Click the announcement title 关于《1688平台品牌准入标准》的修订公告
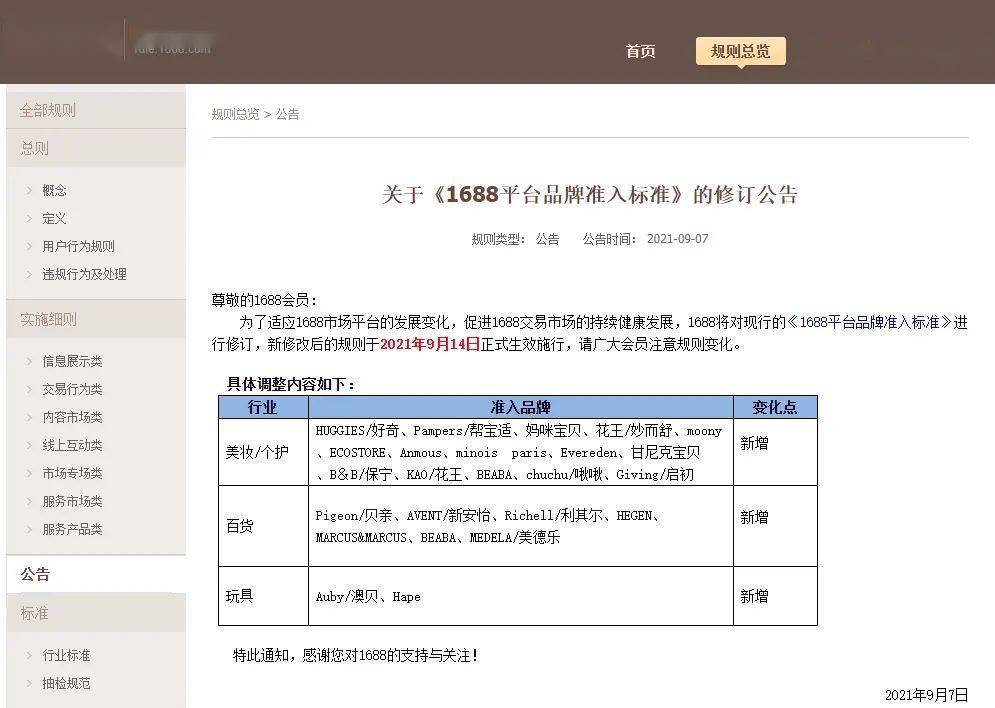Image resolution: width=995 pixels, height=708 pixels. (590, 194)
